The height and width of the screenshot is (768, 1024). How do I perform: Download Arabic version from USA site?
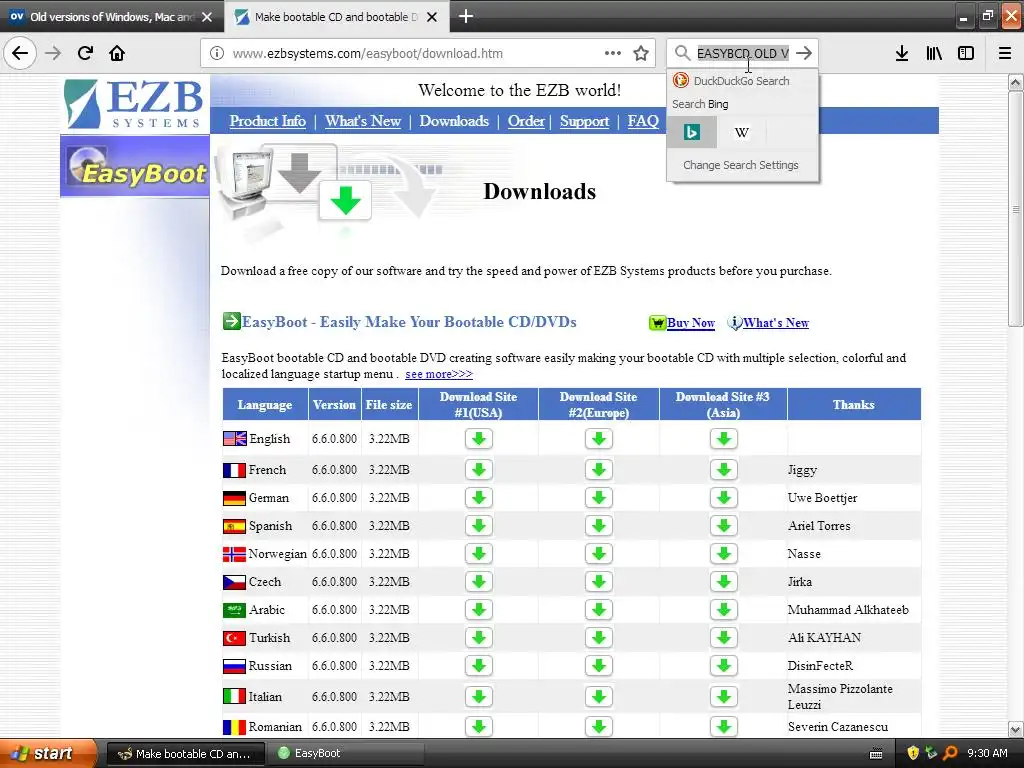point(479,610)
